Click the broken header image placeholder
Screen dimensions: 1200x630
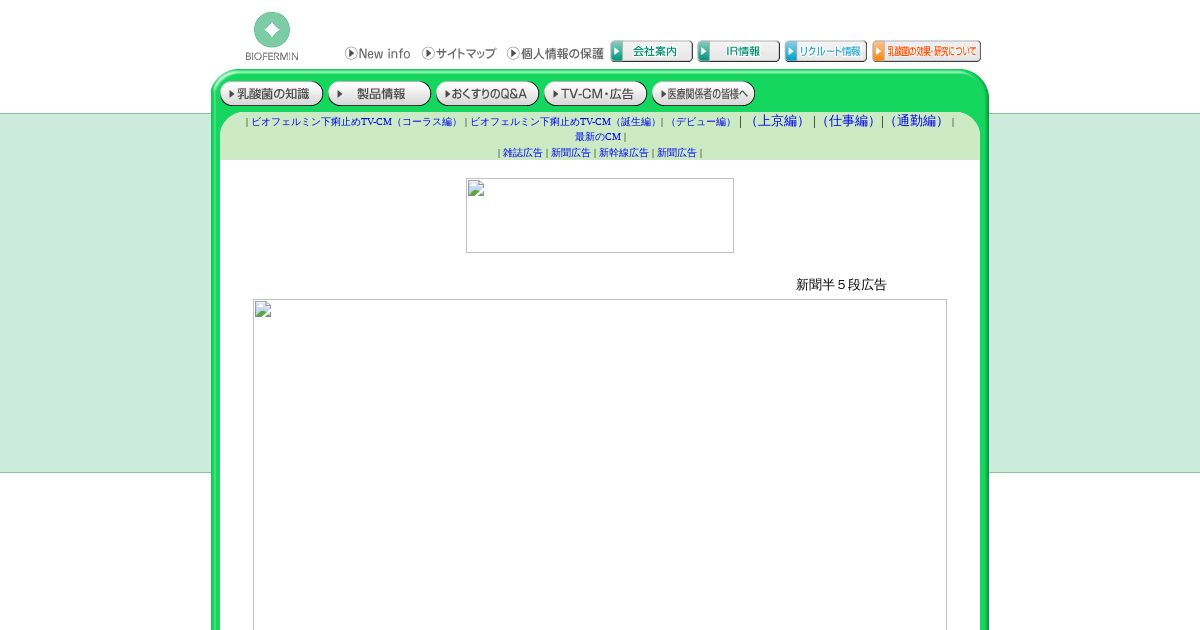[x=600, y=215]
